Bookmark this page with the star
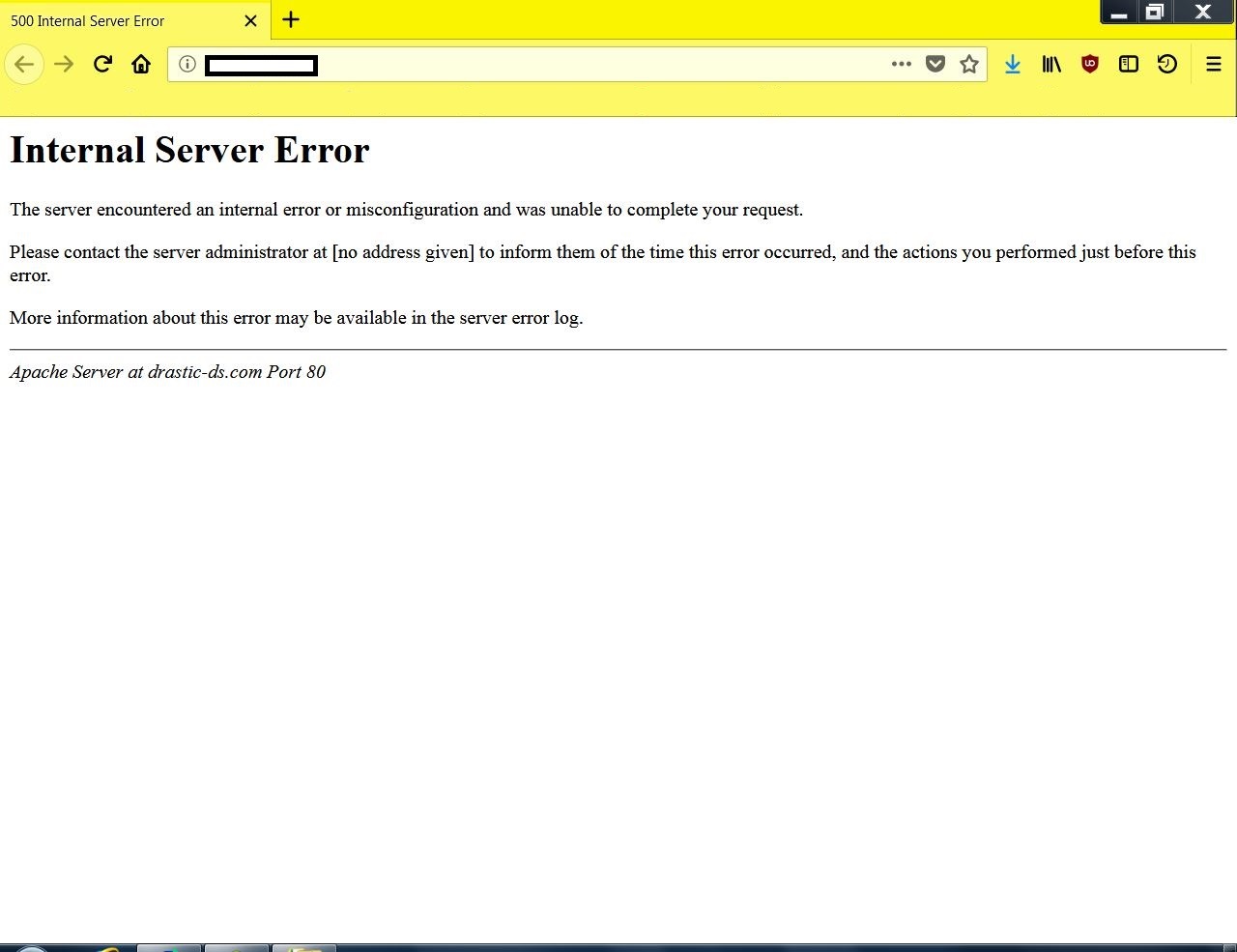 coord(969,65)
